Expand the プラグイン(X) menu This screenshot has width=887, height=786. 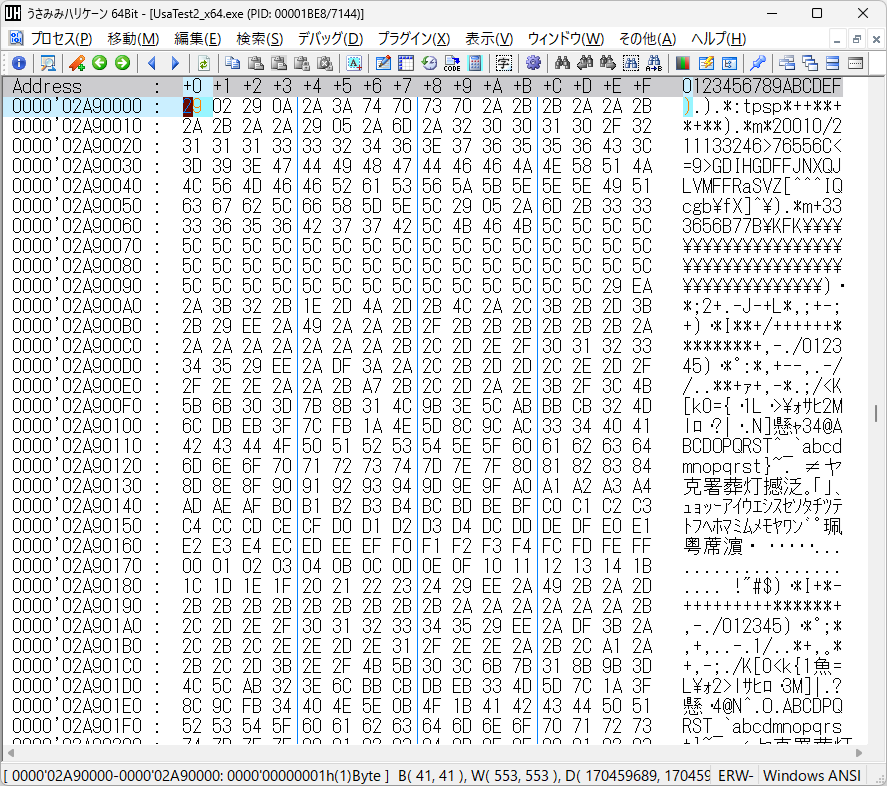click(413, 39)
